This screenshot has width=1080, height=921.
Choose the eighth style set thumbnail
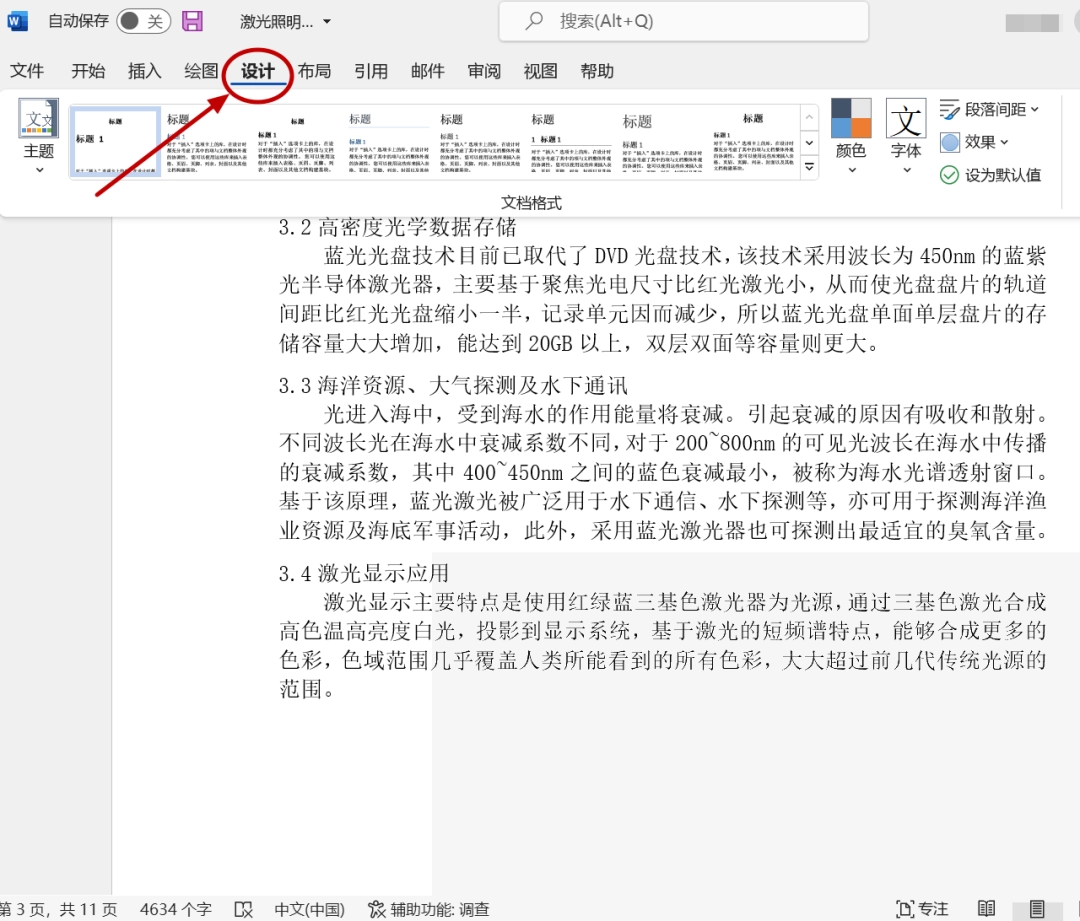(x=754, y=142)
